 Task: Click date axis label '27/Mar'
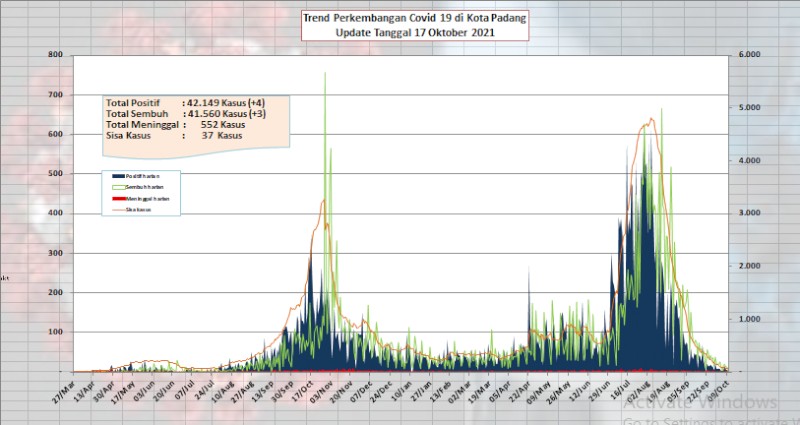[x=63, y=392]
